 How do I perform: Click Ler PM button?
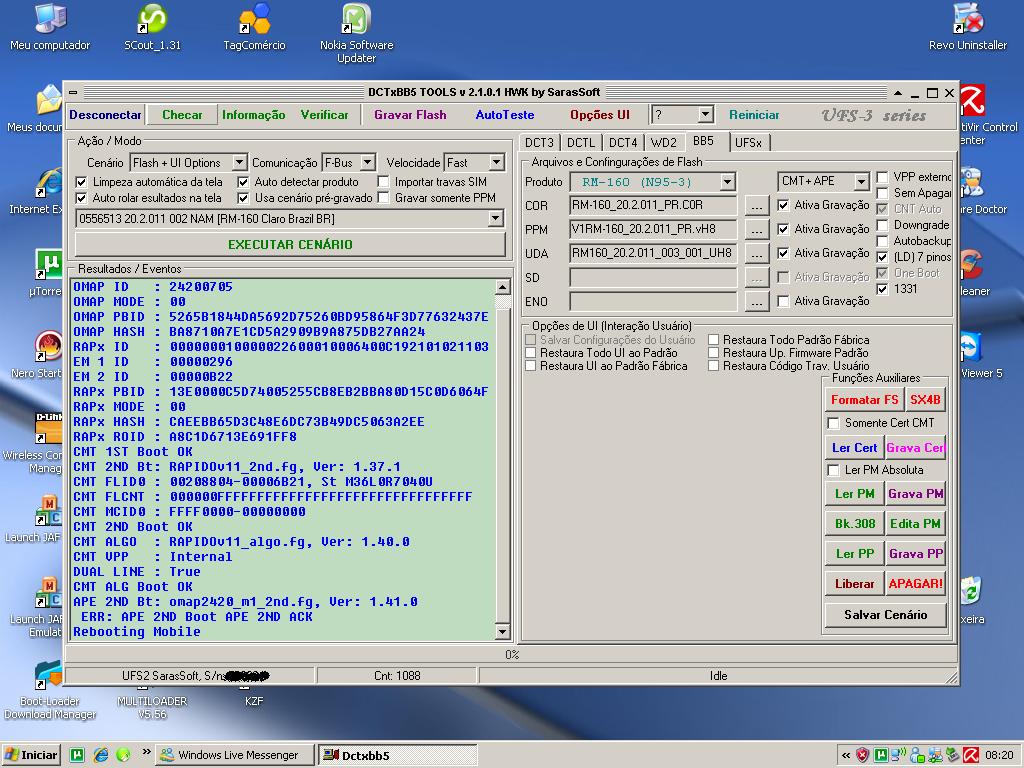pos(854,494)
